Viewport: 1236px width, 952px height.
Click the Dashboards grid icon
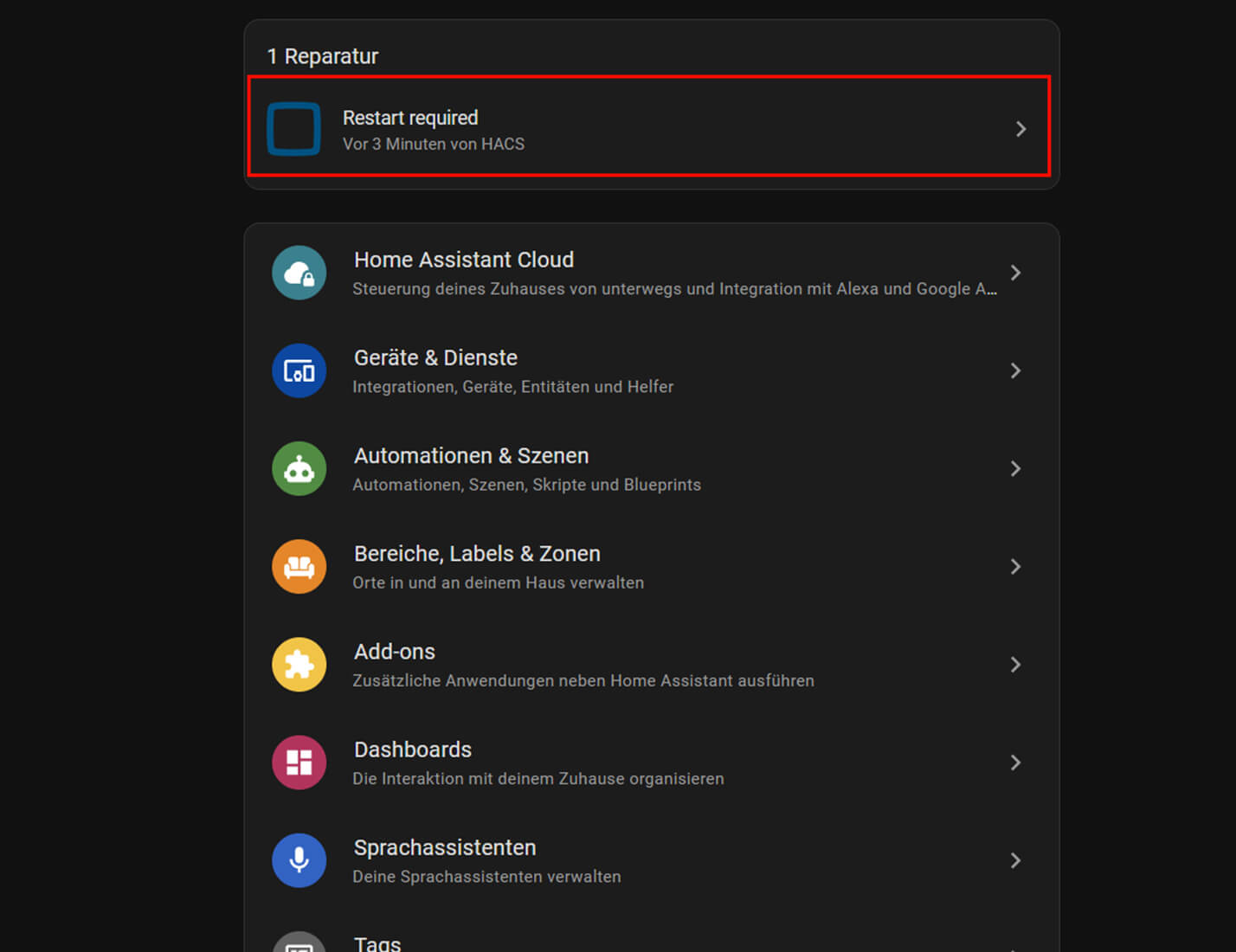click(x=299, y=762)
